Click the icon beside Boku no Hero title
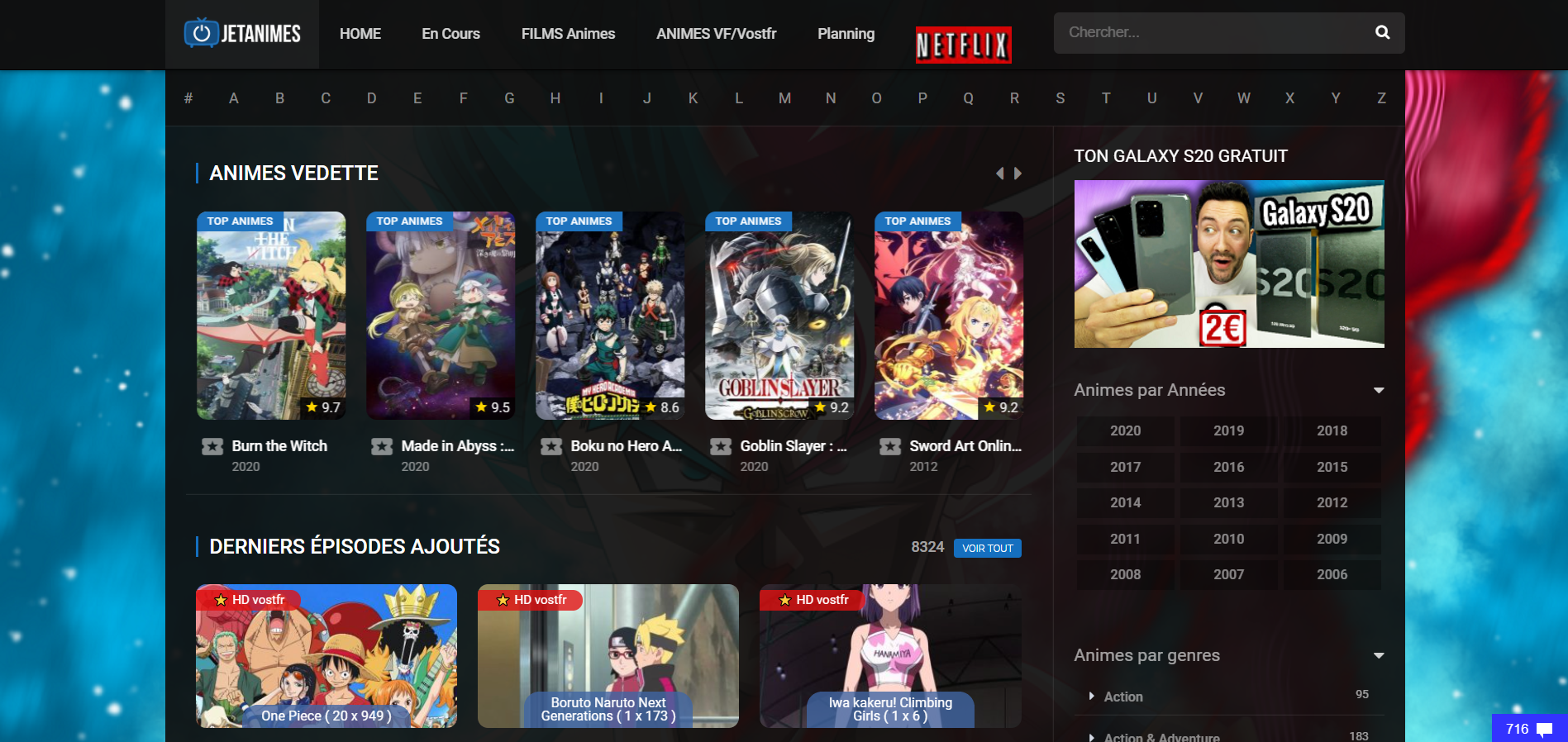Viewport: 1568px width, 742px height. point(551,447)
